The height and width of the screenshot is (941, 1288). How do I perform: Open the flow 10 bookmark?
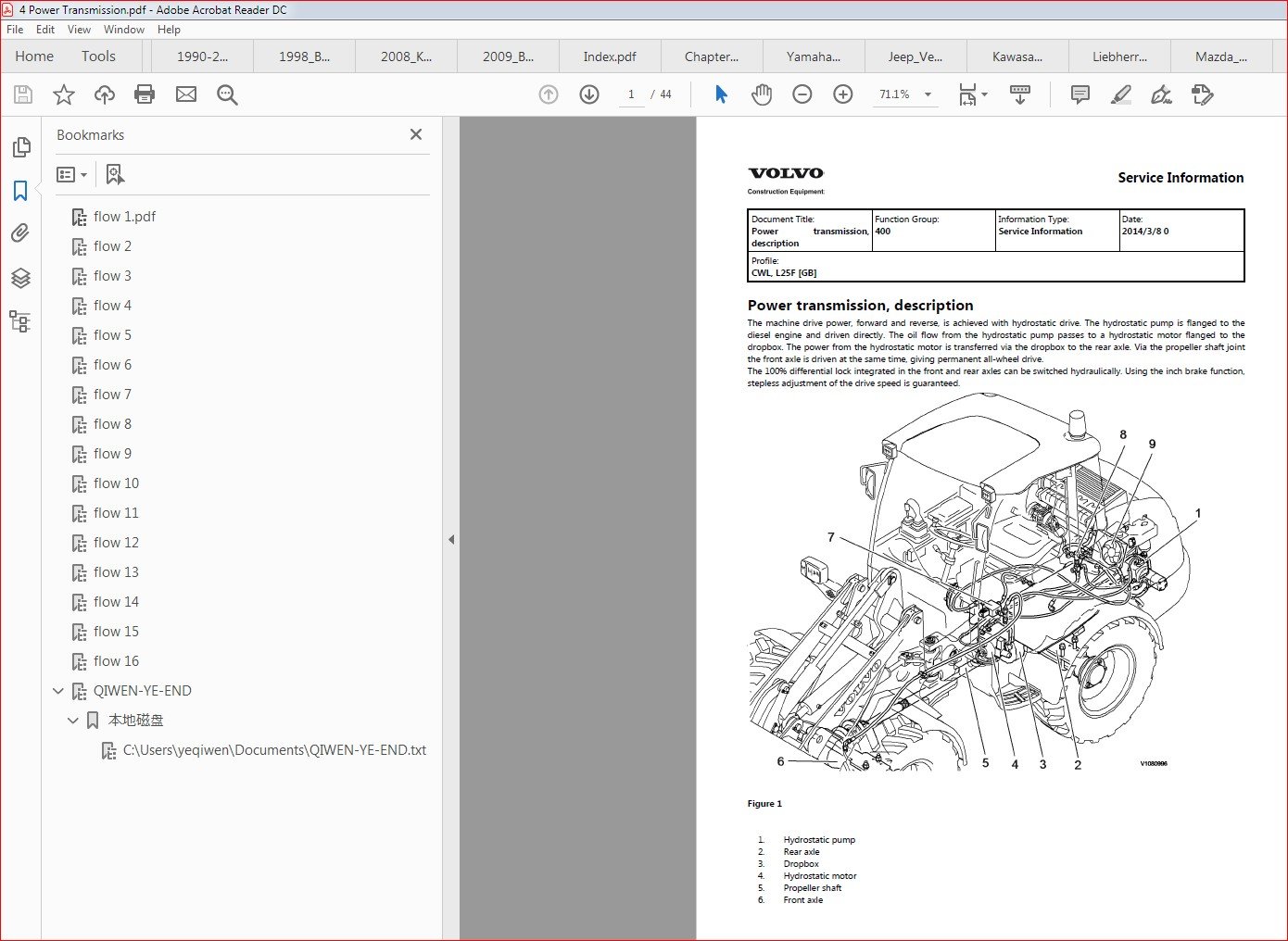[116, 483]
